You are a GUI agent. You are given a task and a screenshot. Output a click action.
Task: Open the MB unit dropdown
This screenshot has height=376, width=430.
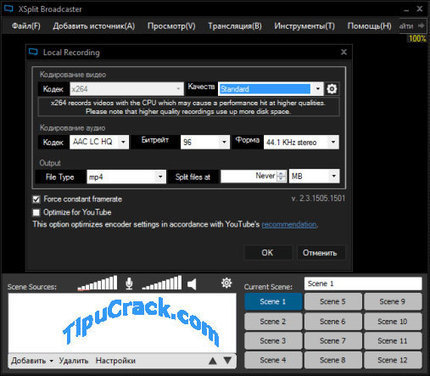tap(334, 176)
